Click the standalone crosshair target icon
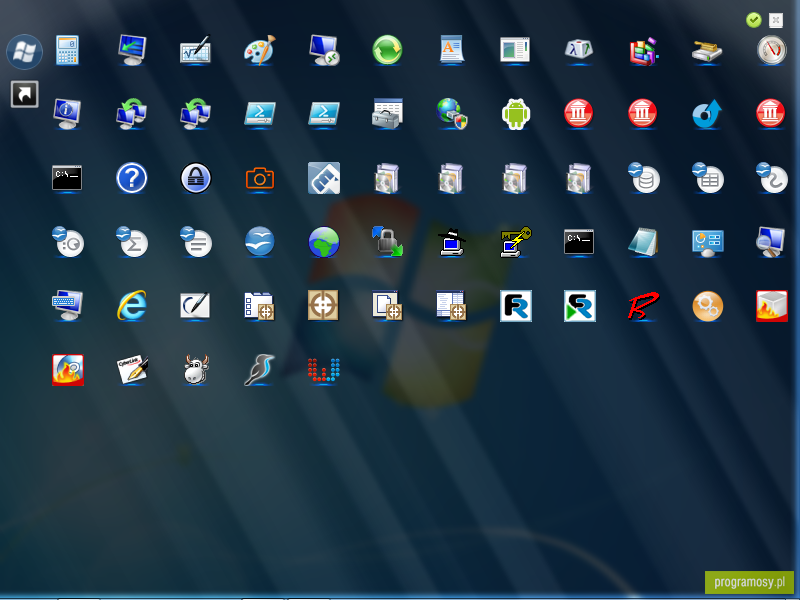 tap(323, 306)
